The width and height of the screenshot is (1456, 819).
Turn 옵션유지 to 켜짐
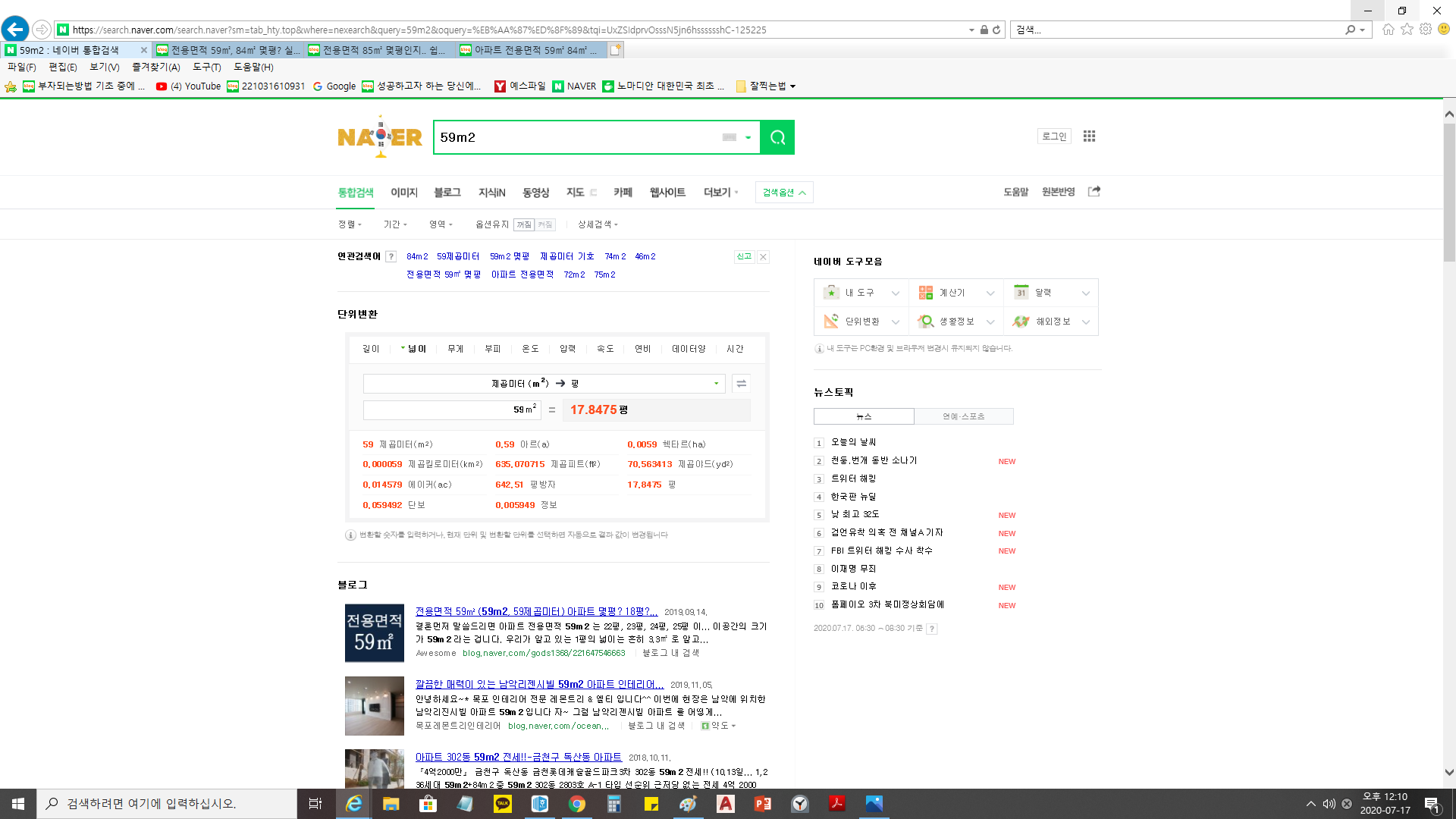coord(545,224)
